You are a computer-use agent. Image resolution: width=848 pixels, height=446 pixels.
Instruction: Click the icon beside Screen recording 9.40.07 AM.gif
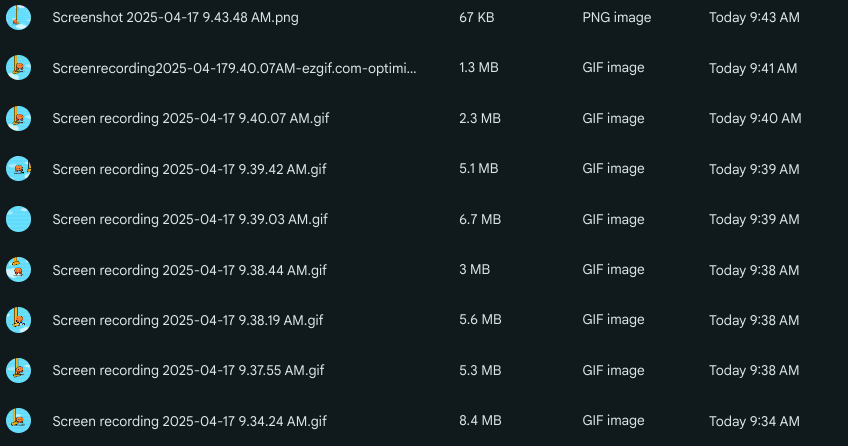18,118
